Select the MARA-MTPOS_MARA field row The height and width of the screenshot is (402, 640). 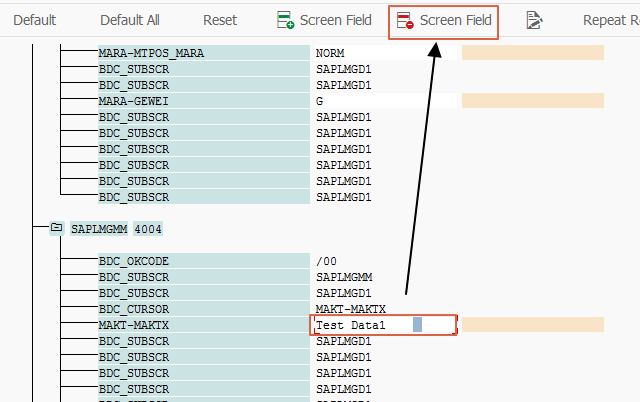pyautogui.click(x=204, y=53)
